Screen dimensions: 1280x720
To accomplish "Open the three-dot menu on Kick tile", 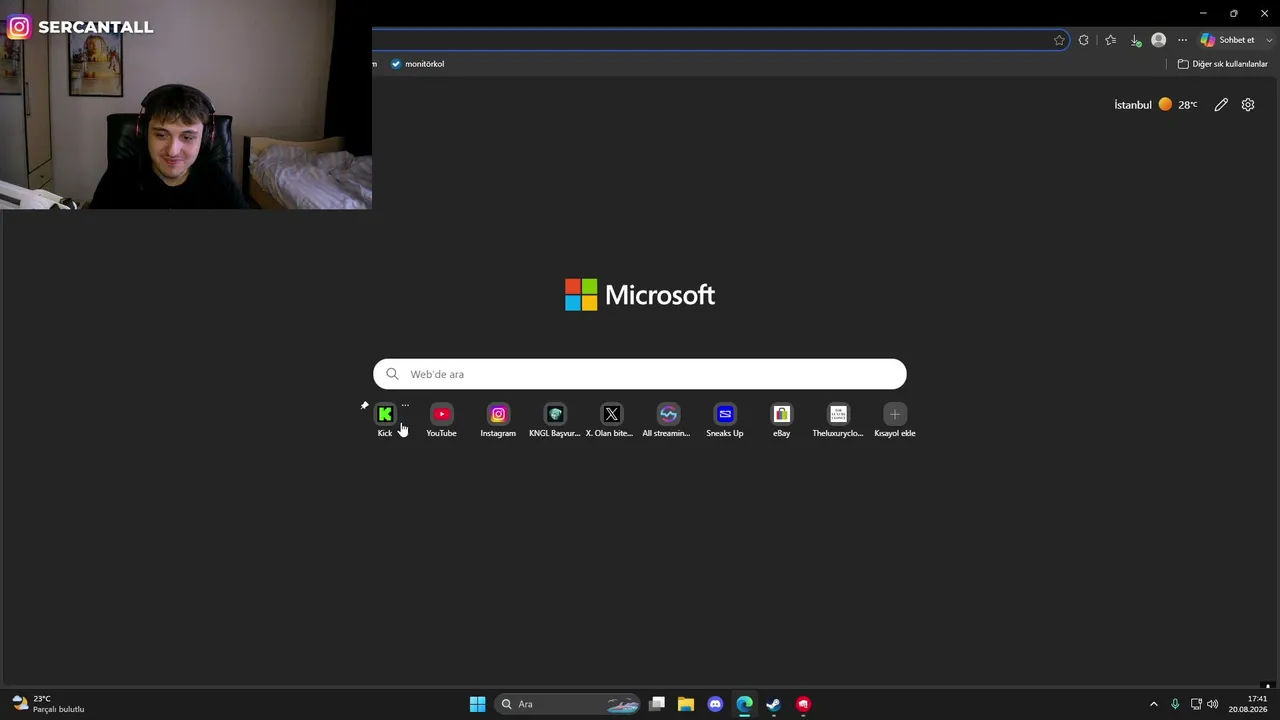I will (x=405, y=405).
